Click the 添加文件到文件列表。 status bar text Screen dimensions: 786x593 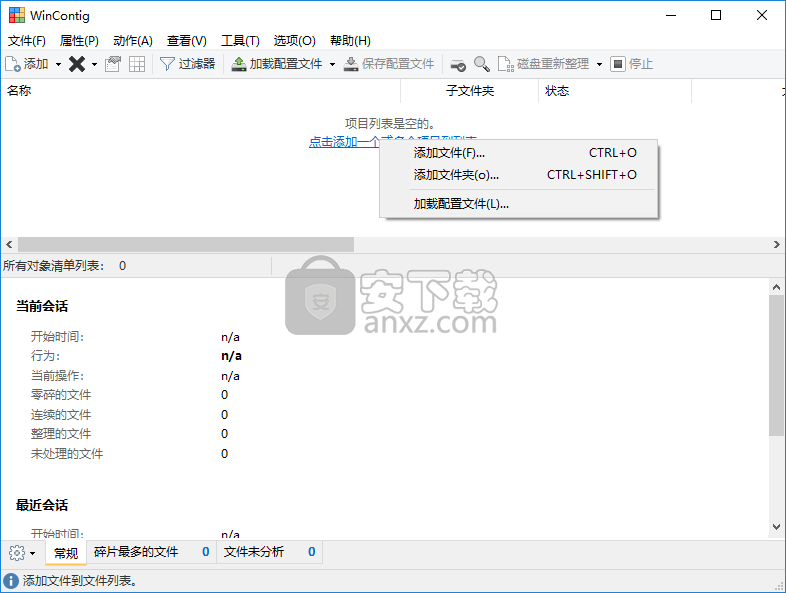80,581
